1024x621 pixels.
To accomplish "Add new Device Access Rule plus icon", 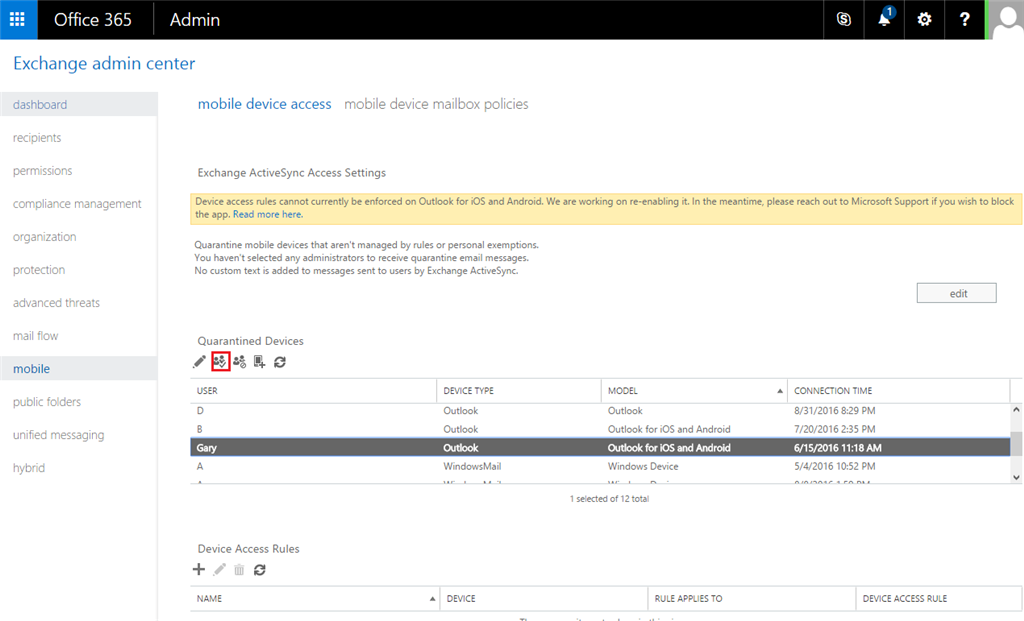I will point(199,569).
